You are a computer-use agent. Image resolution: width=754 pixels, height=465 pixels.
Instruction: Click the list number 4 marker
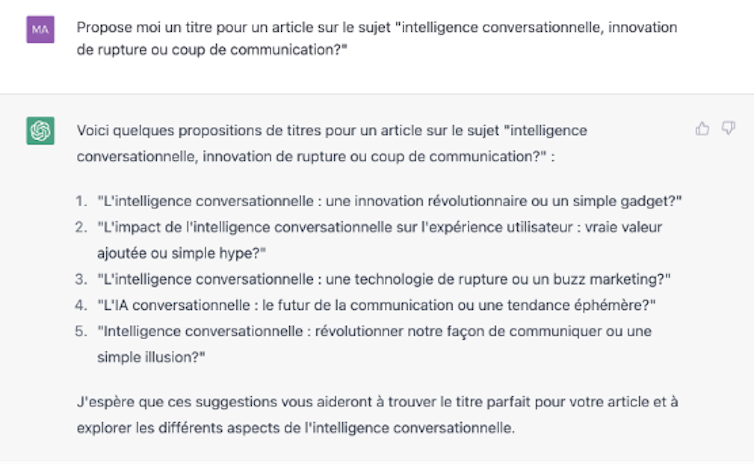tap(82, 305)
